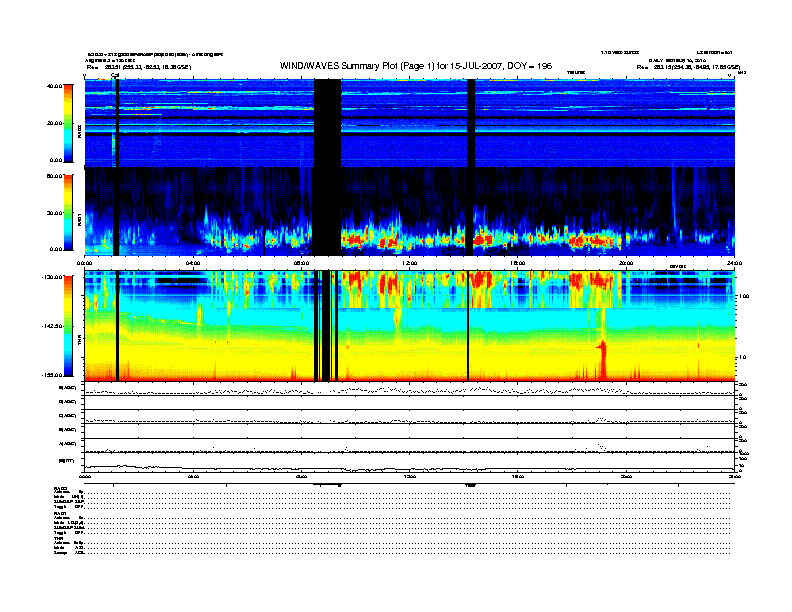Select the -130.00 label on TNR scale
792x612 pixels.
tap(52, 277)
